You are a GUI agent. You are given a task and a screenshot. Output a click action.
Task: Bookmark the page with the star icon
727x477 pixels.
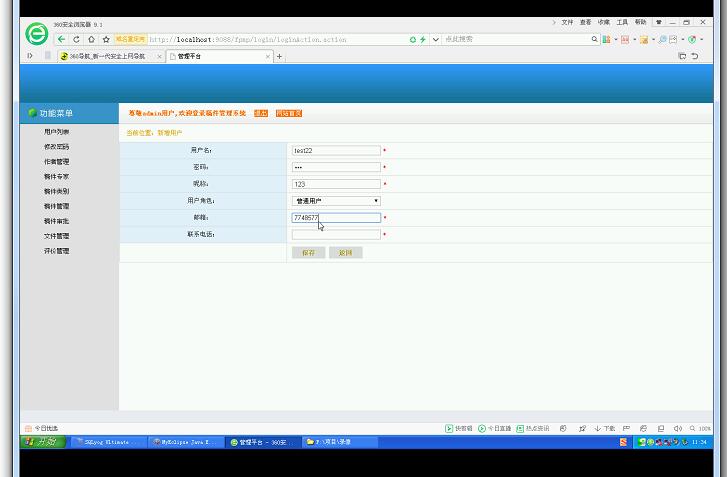(x=106, y=39)
